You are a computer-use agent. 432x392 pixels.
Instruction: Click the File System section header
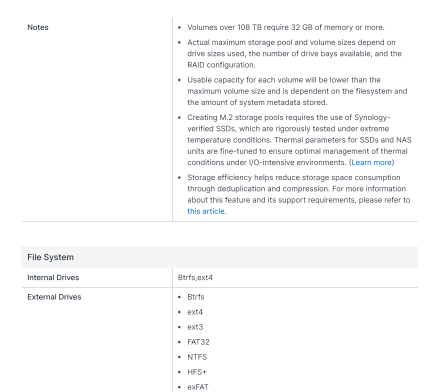pos(219,257)
